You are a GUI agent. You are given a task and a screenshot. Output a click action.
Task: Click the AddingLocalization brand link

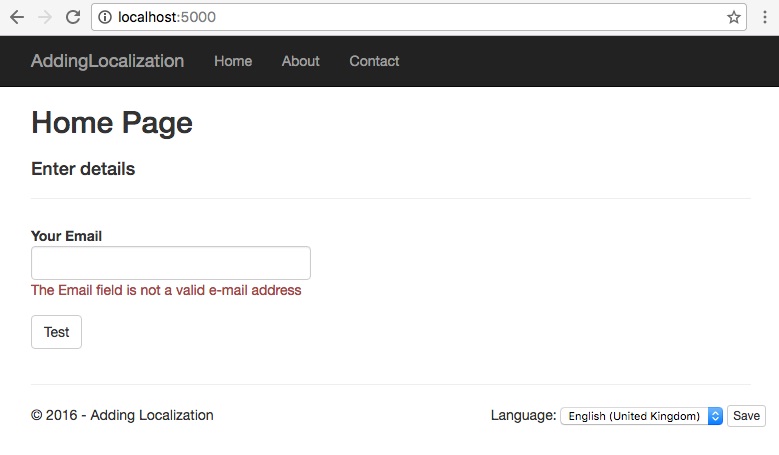[x=107, y=61]
